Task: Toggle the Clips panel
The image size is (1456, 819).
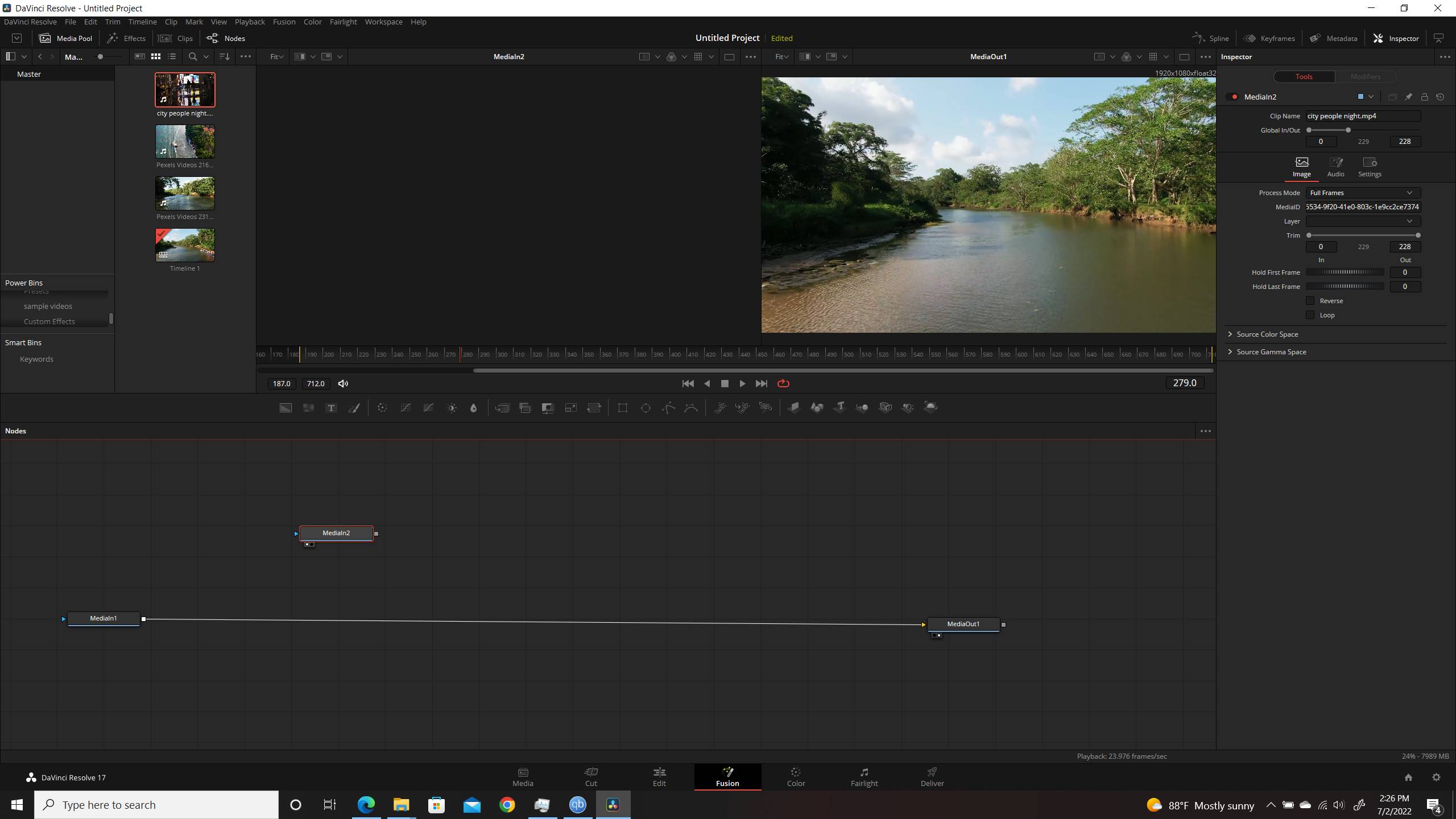Action: 175,38
